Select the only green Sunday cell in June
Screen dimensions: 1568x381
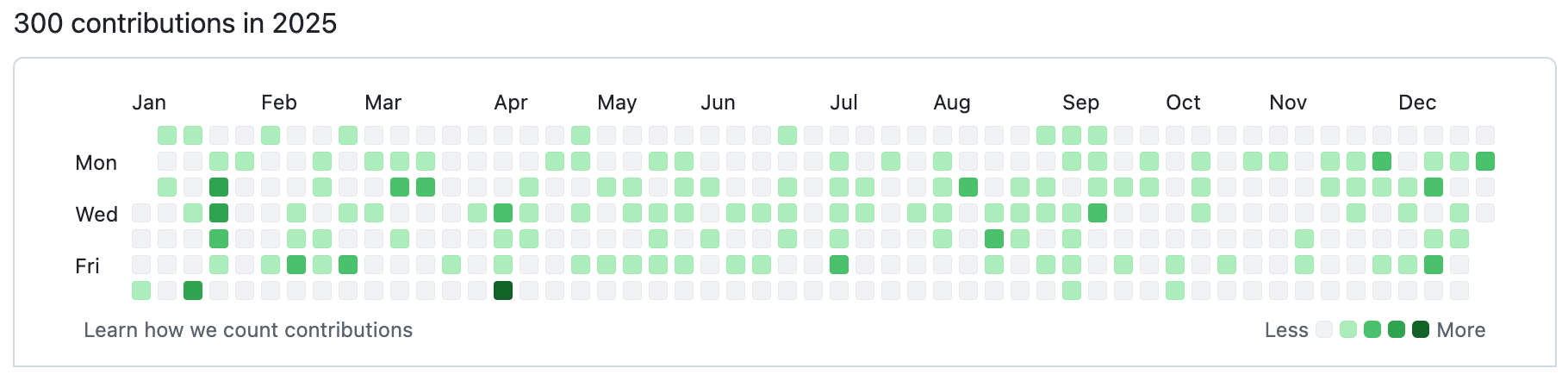(x=787, y=135)
